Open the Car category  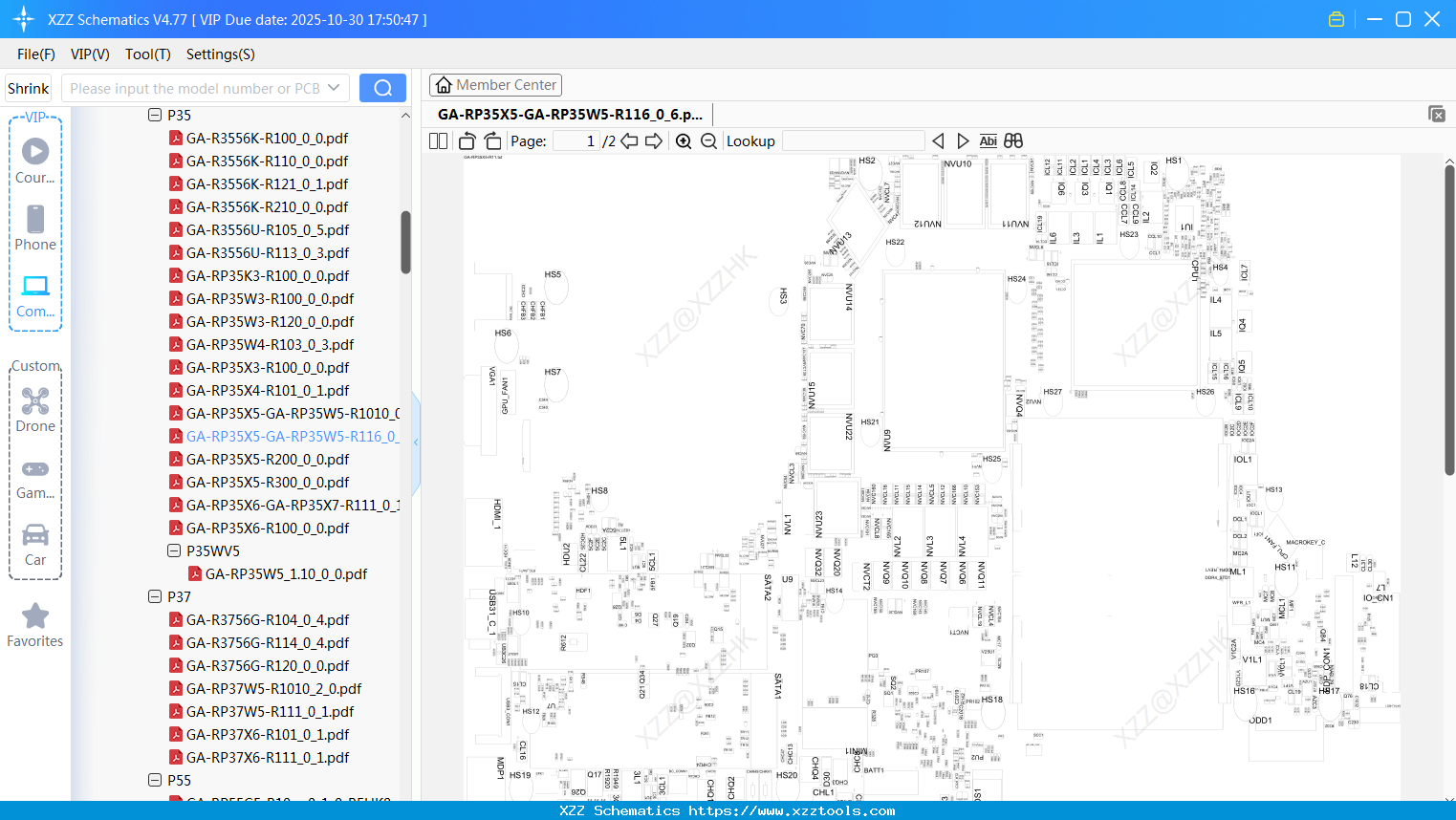[35, 544]
